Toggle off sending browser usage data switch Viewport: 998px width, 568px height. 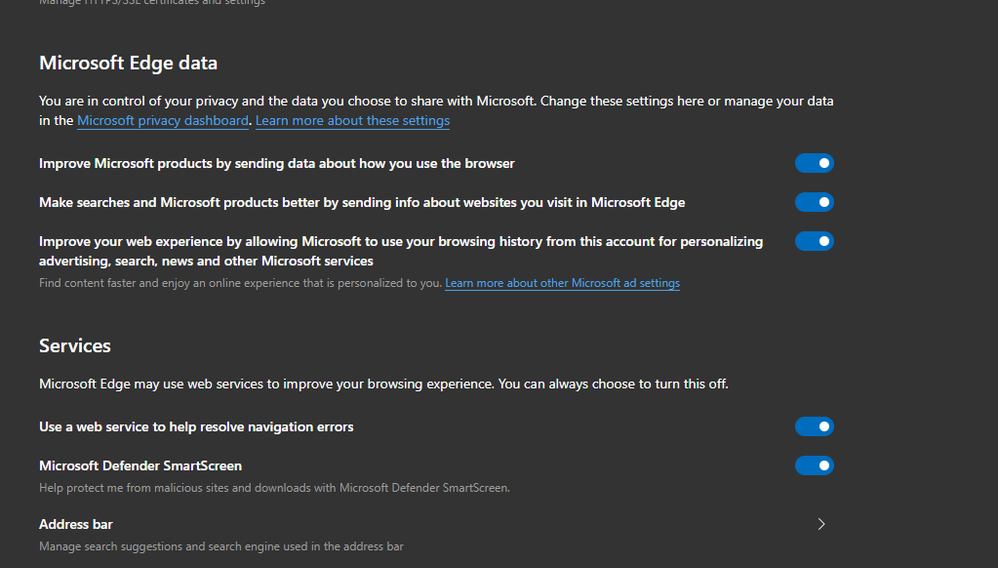click(814, 163)
